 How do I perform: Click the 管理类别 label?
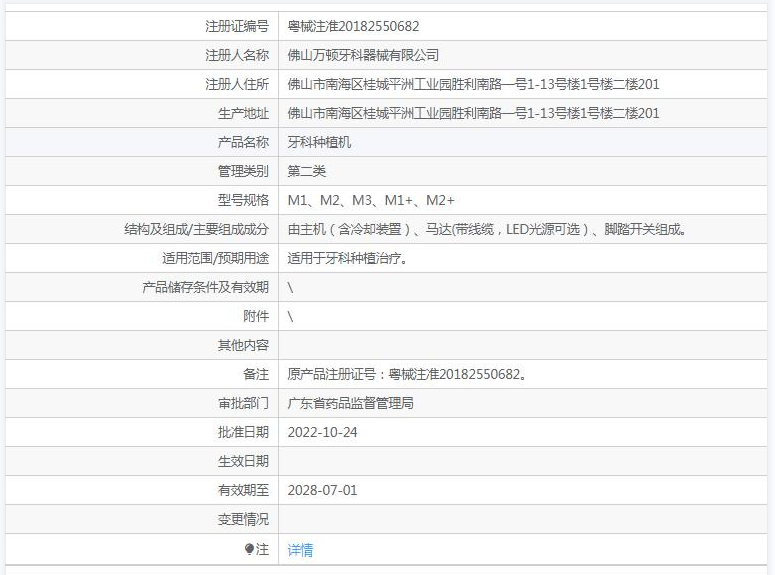pos(243,171)
